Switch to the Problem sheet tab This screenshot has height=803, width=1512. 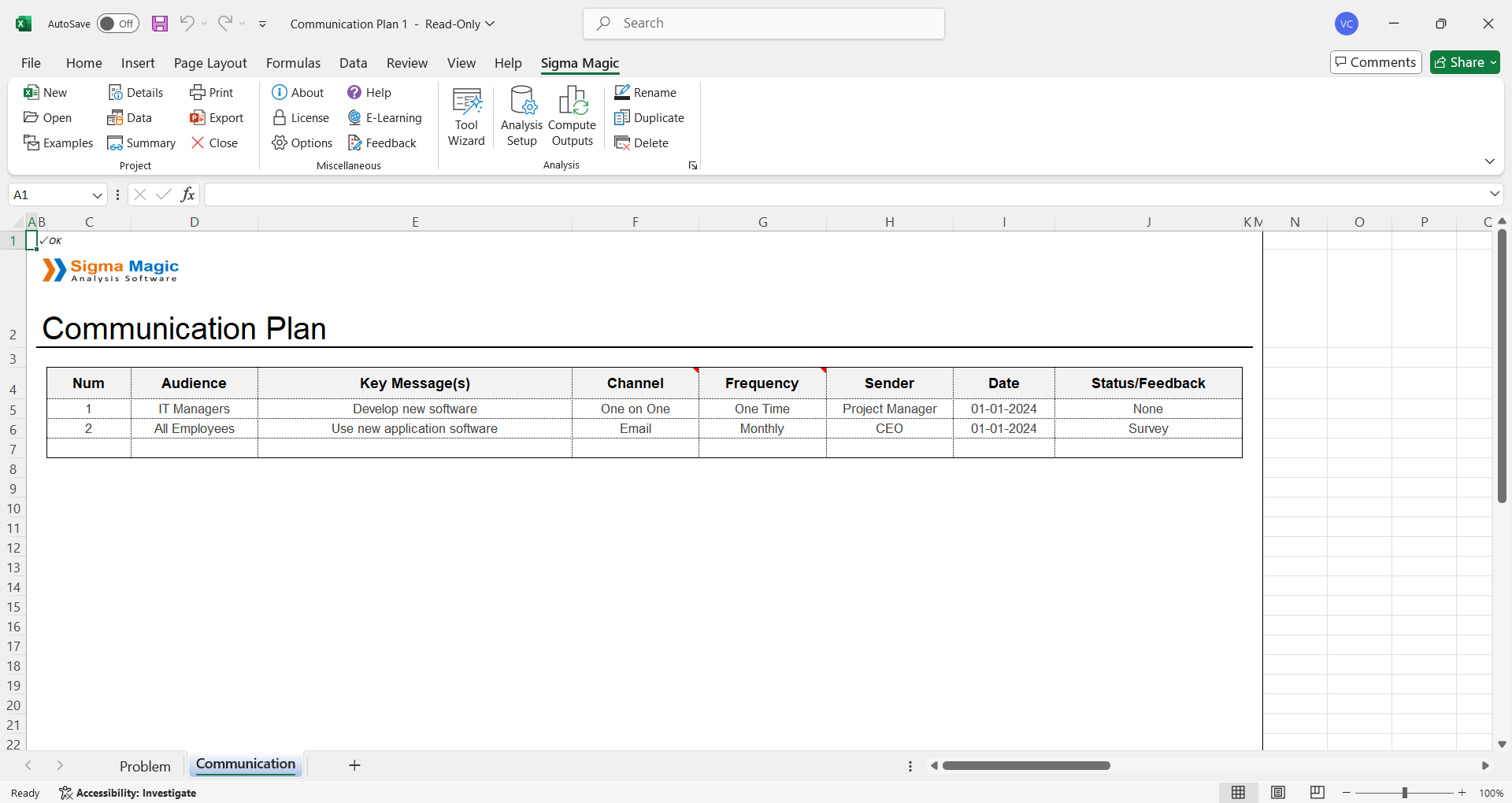click(145, 766)
